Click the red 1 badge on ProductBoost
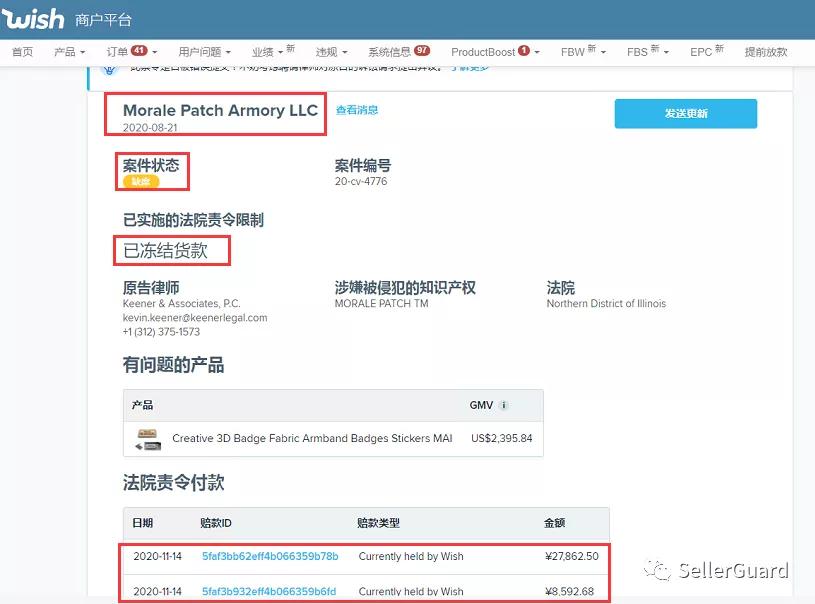 (524, 50)
